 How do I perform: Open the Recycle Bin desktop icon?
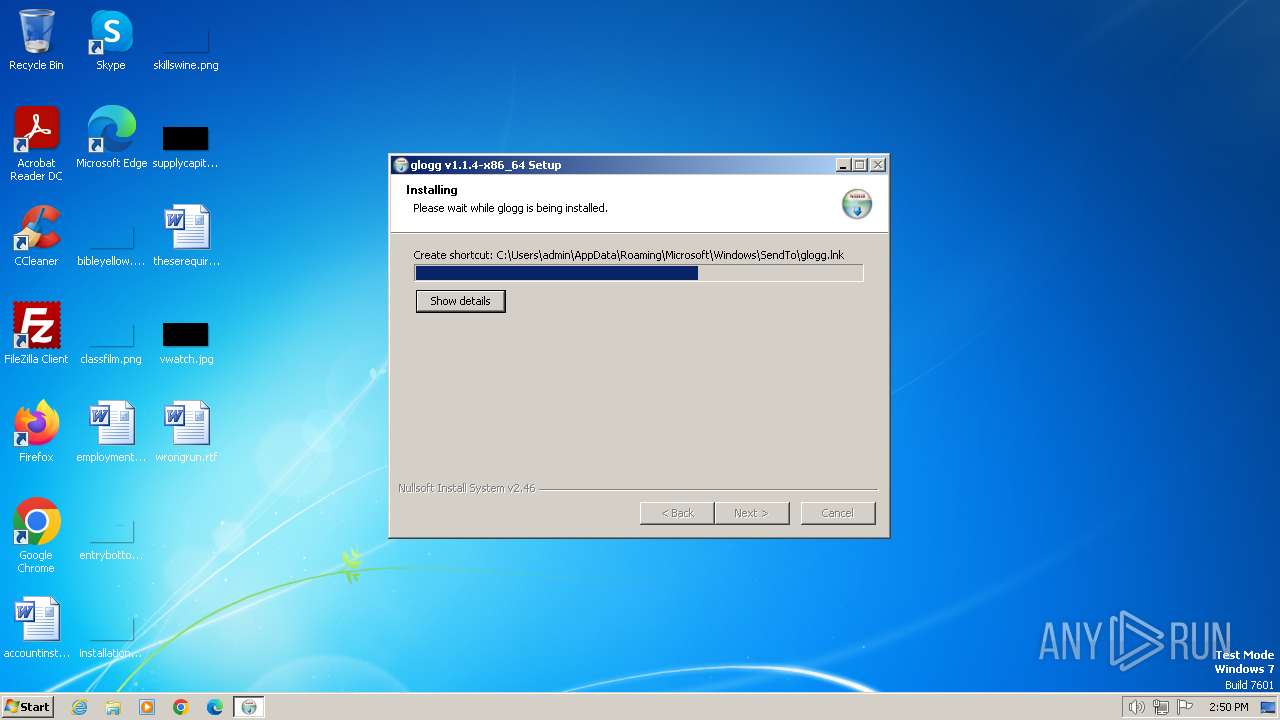point(36,40)
